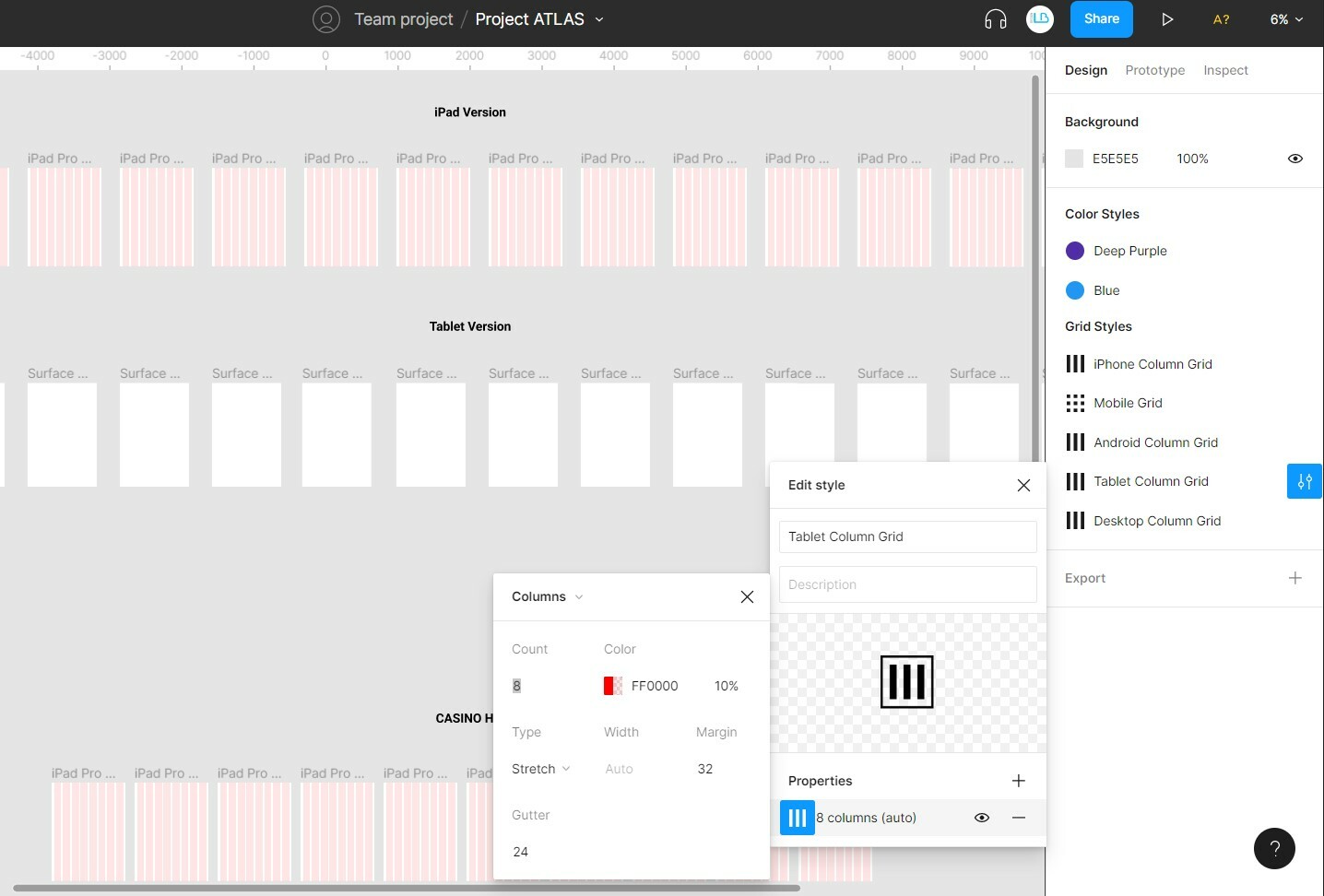The height and width of the screenshot is (896, 1324).
Task: Click the Tablet Column Grid label in Grid Styles
Action: coord(1151,481)
